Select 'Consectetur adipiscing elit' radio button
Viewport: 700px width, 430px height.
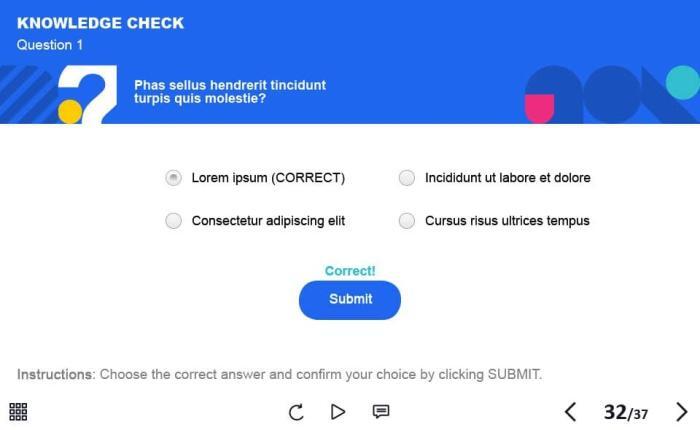click(x=174, y=221)
